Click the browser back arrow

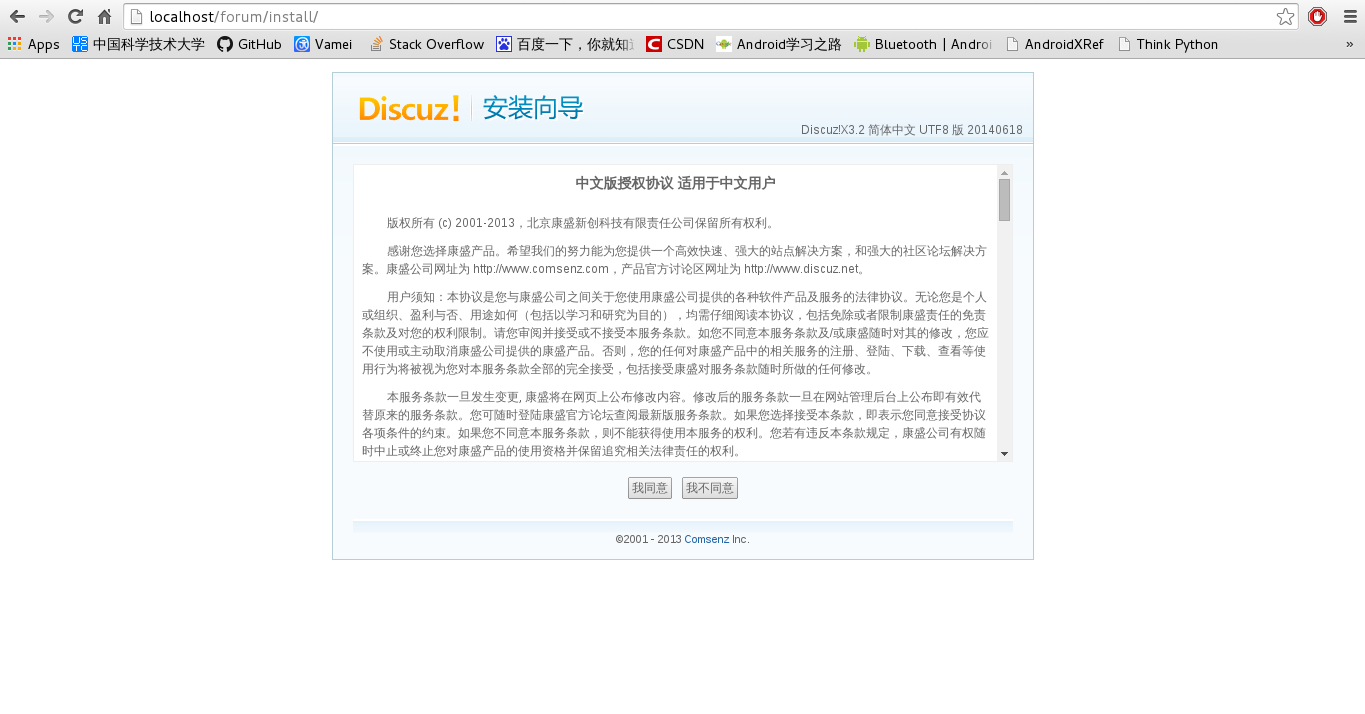17,16
